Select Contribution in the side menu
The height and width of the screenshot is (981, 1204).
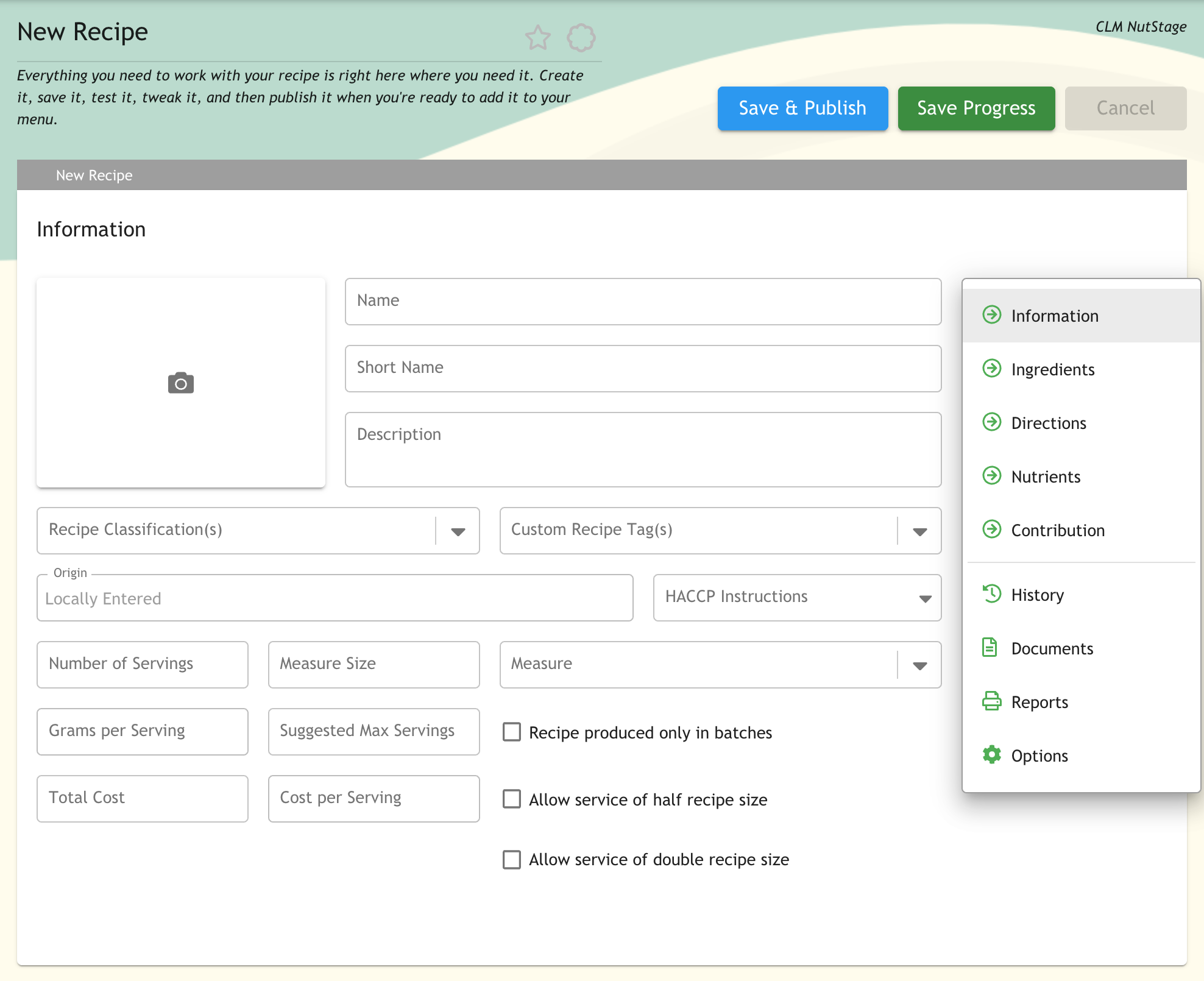coord(1057,530)
